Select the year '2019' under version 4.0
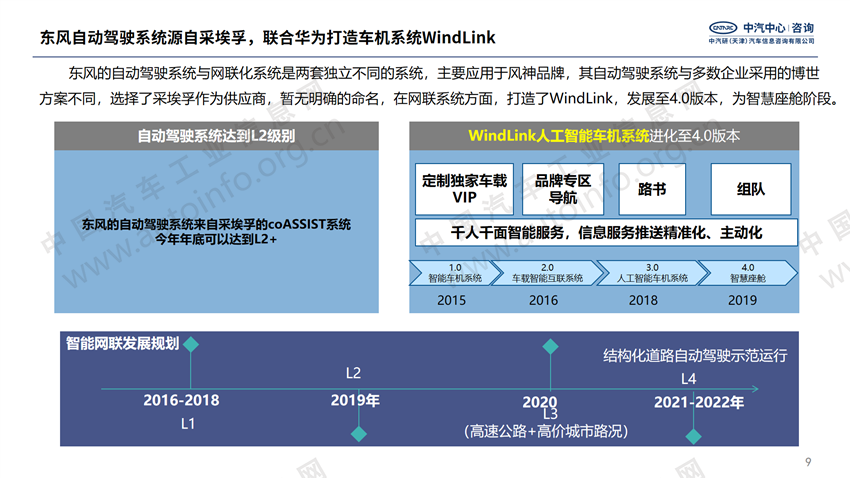850x478 pixels. point(742,300)
